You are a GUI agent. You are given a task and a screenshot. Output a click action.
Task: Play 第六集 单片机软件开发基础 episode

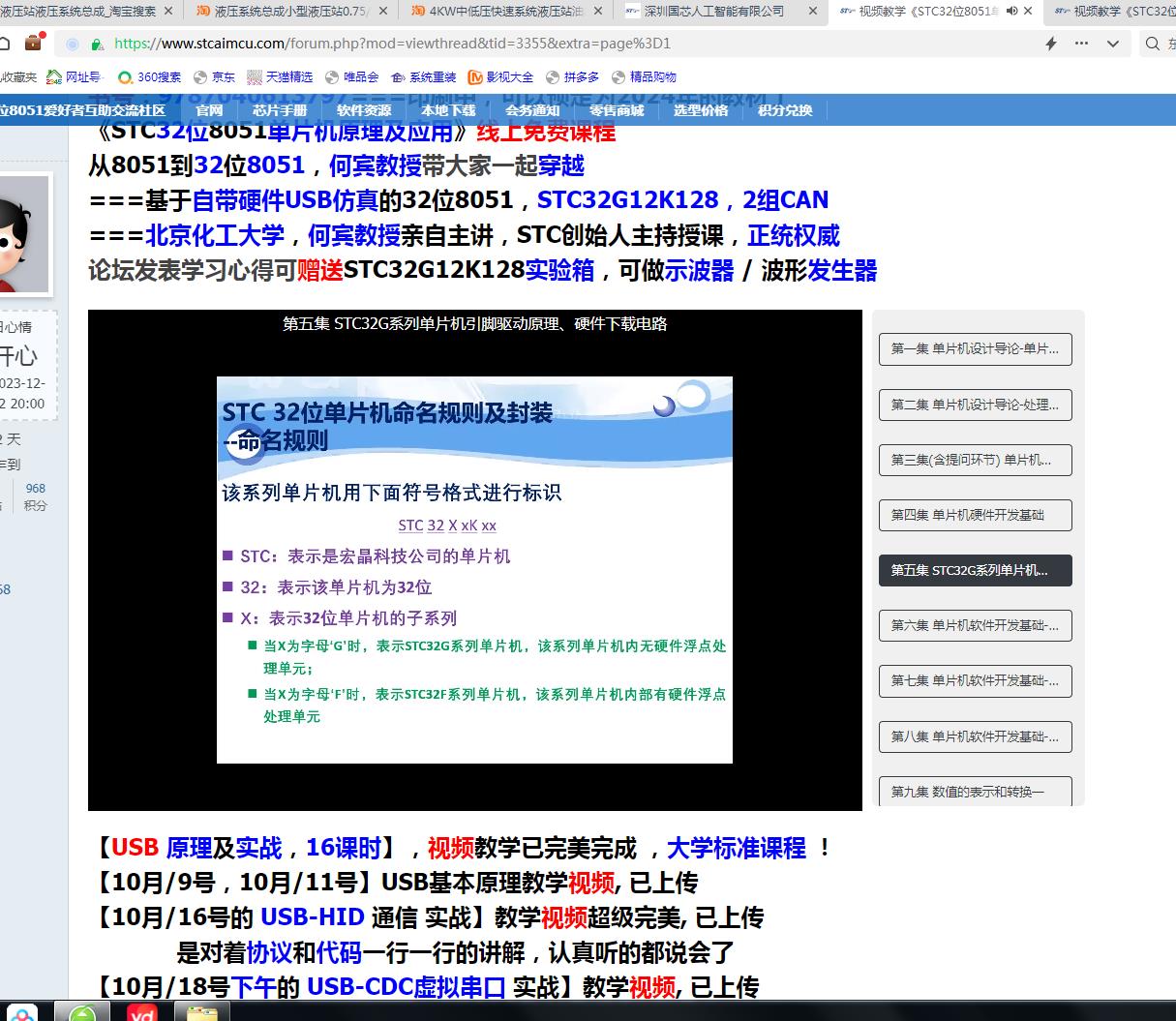pos(976,625)
